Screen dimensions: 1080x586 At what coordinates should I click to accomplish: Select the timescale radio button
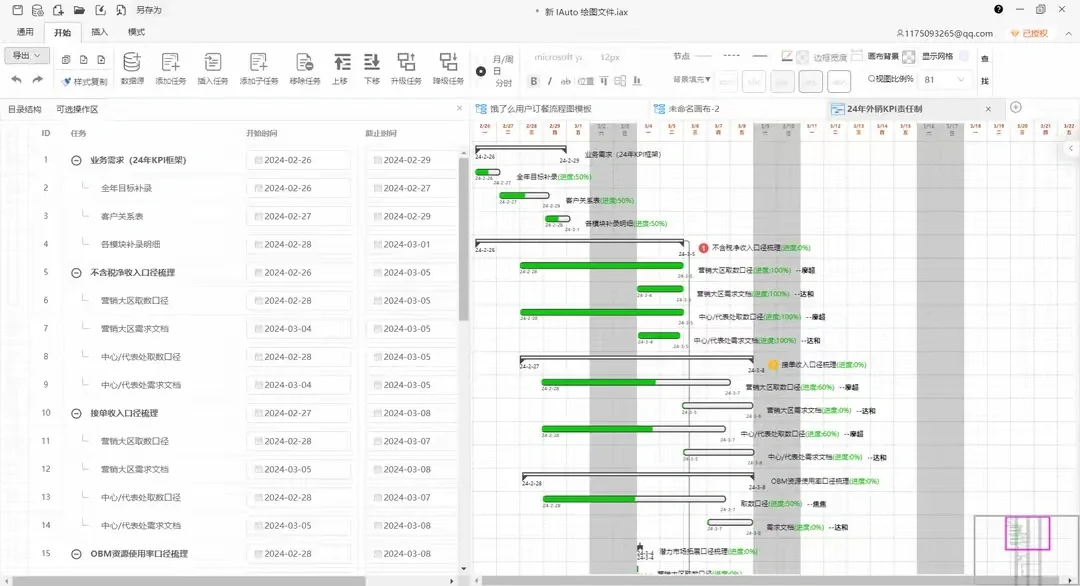pyautogui.click(x=481, y=71)
